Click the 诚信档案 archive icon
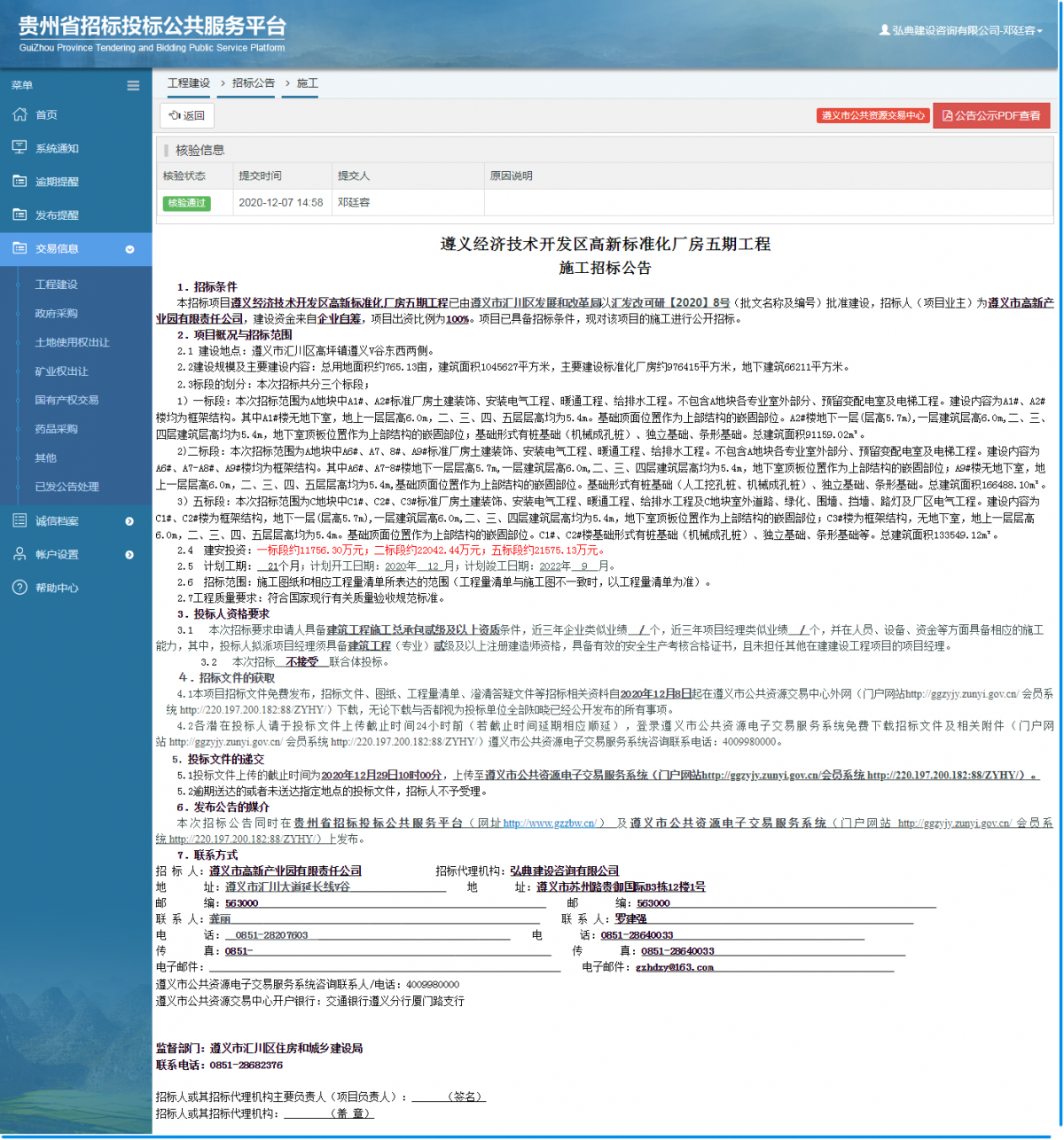Image resolution: width=1064 pixels, height=1140 pixels. pyautogui.click(x=18, y=520)
